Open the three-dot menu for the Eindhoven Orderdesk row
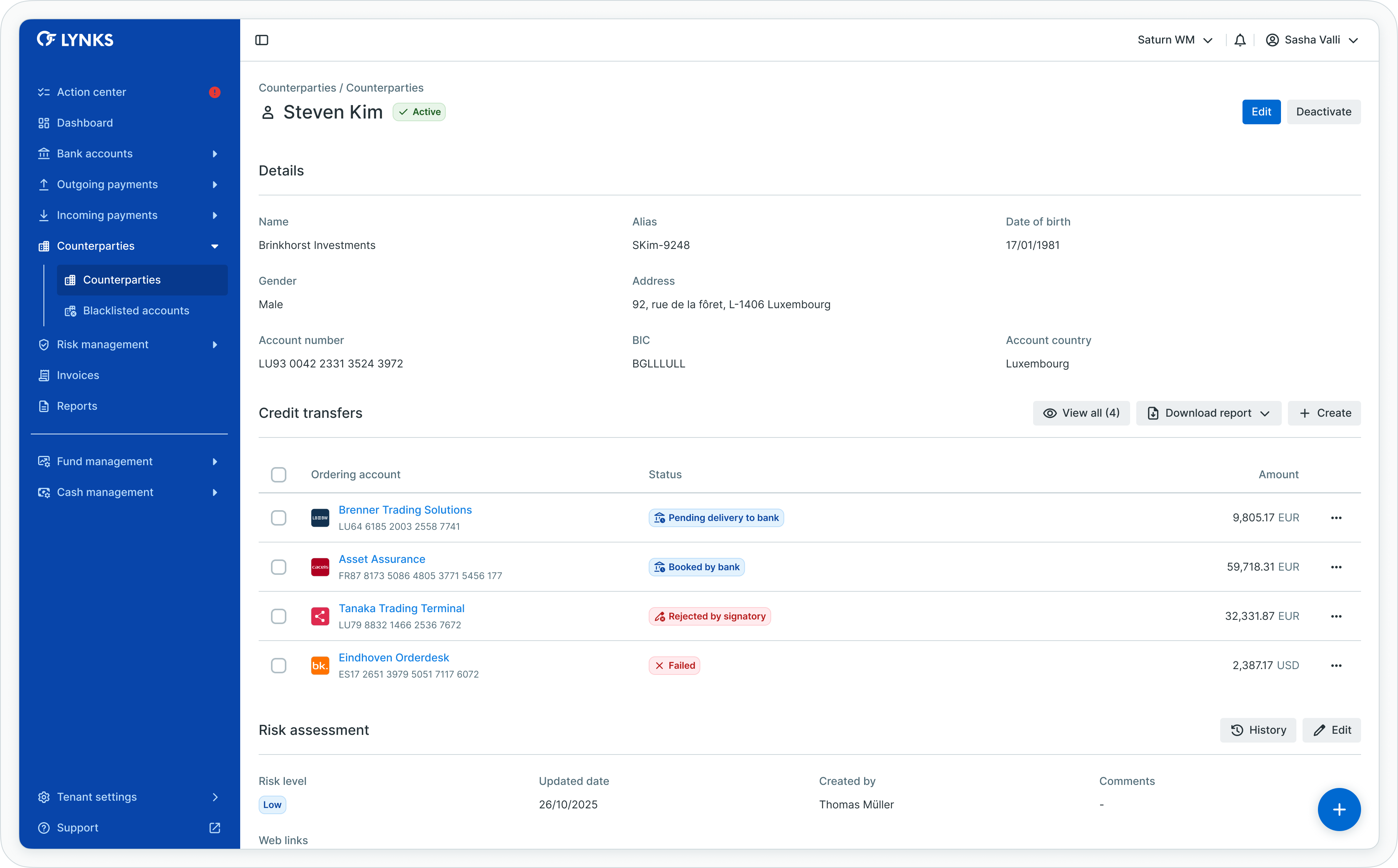 1336,666
